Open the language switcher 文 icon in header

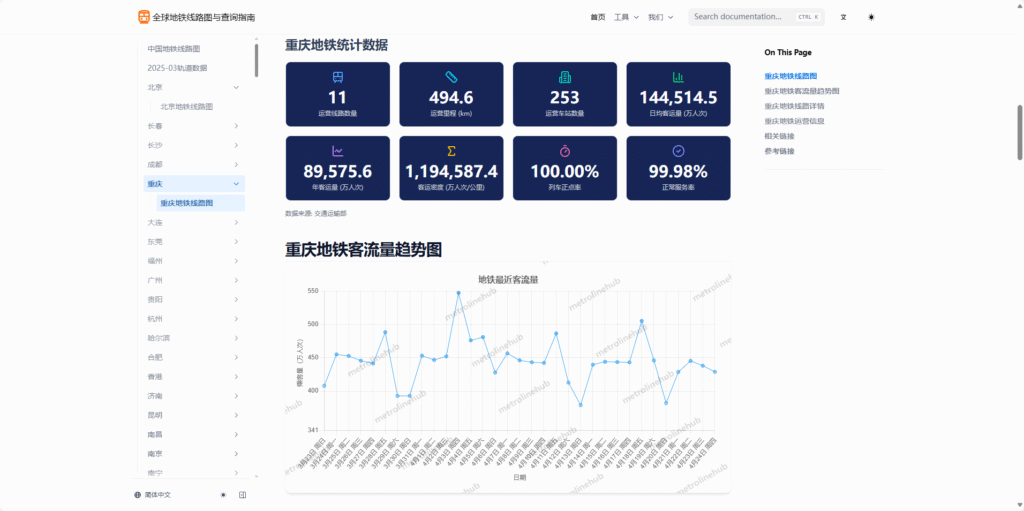[843, 17]
